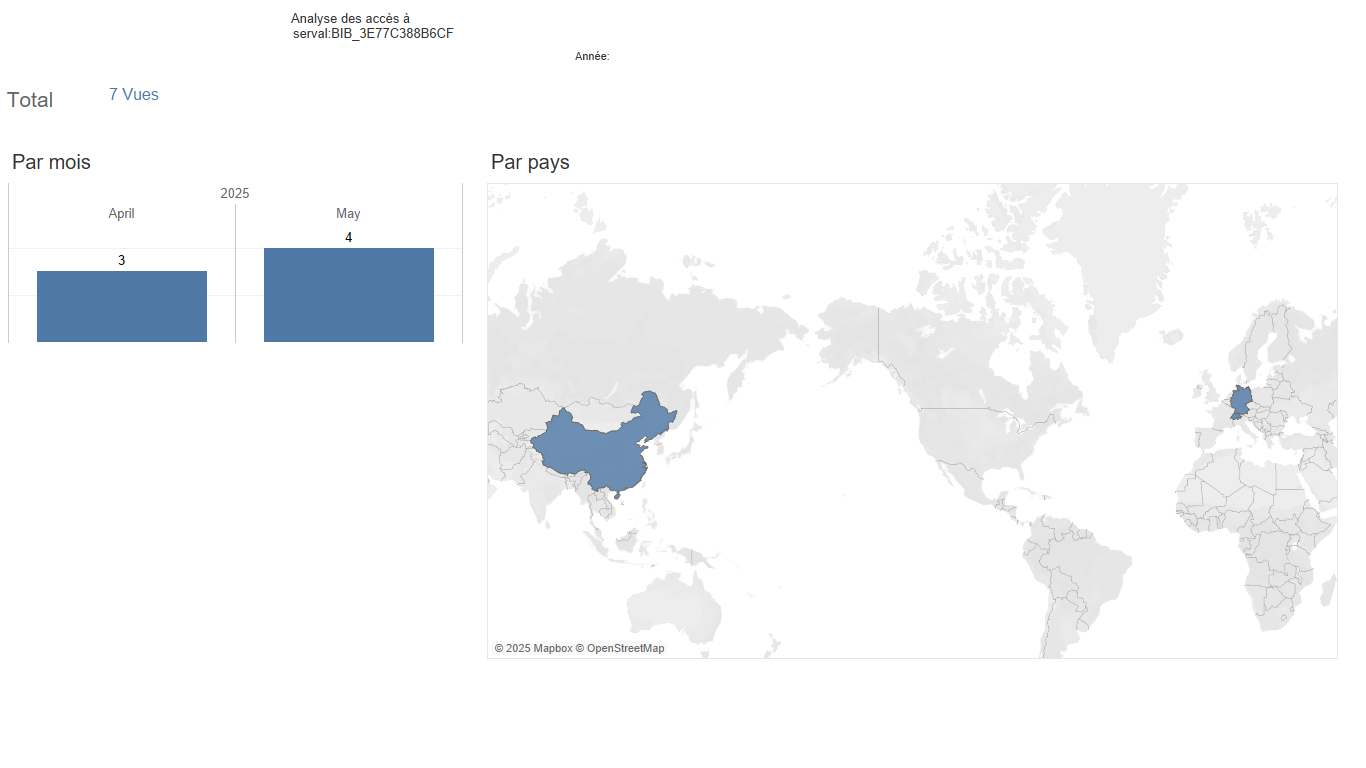The width and height of the screenshot is (1366, 768).
Task: Click the value label 4 above May
Action: (x=348, y=237)
